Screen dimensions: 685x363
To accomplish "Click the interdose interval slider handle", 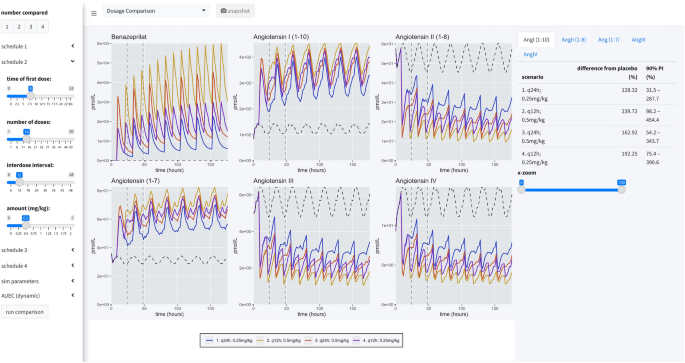I will [x=19, y=182].
